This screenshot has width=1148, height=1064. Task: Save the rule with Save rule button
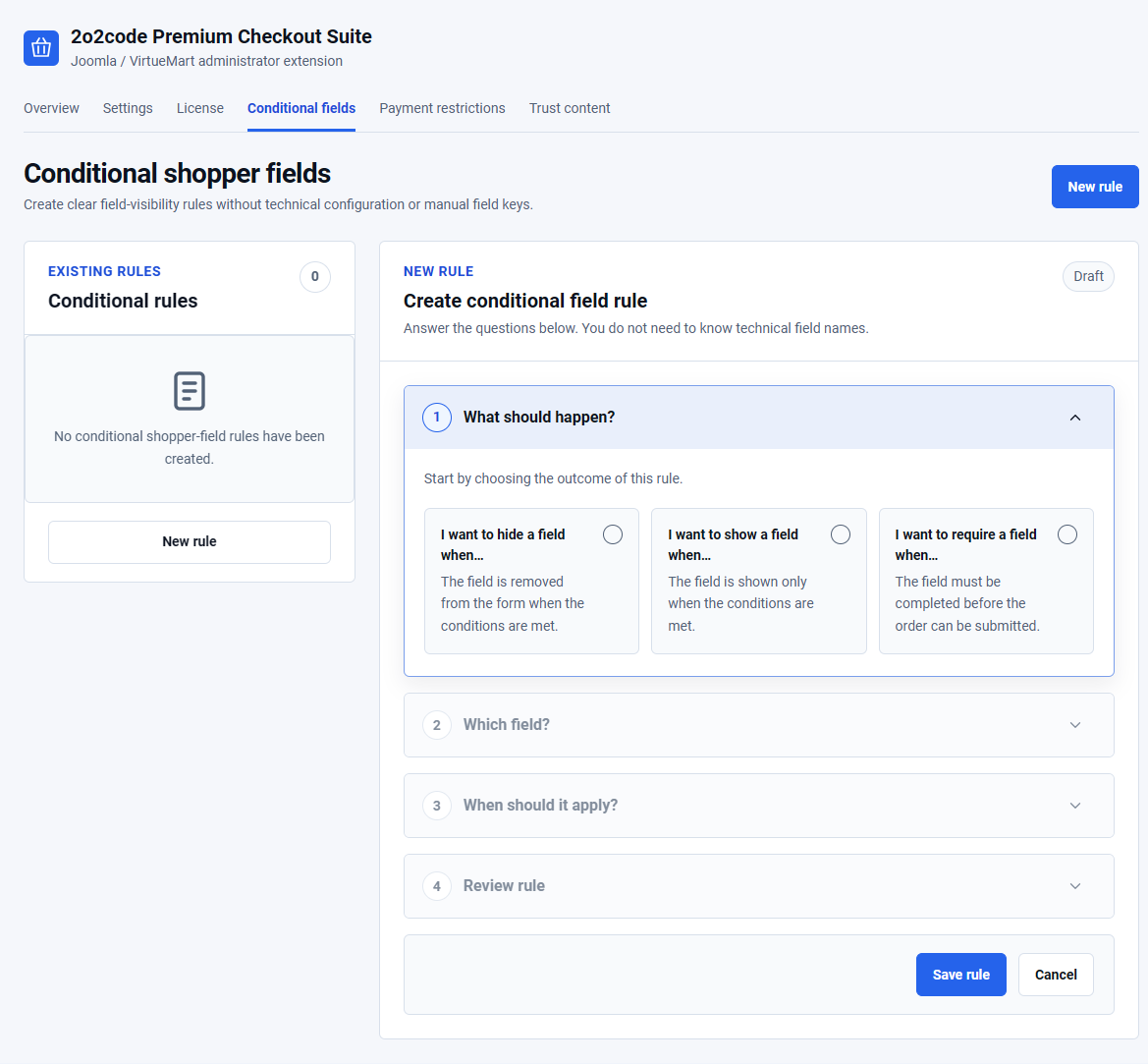[960, 975]
